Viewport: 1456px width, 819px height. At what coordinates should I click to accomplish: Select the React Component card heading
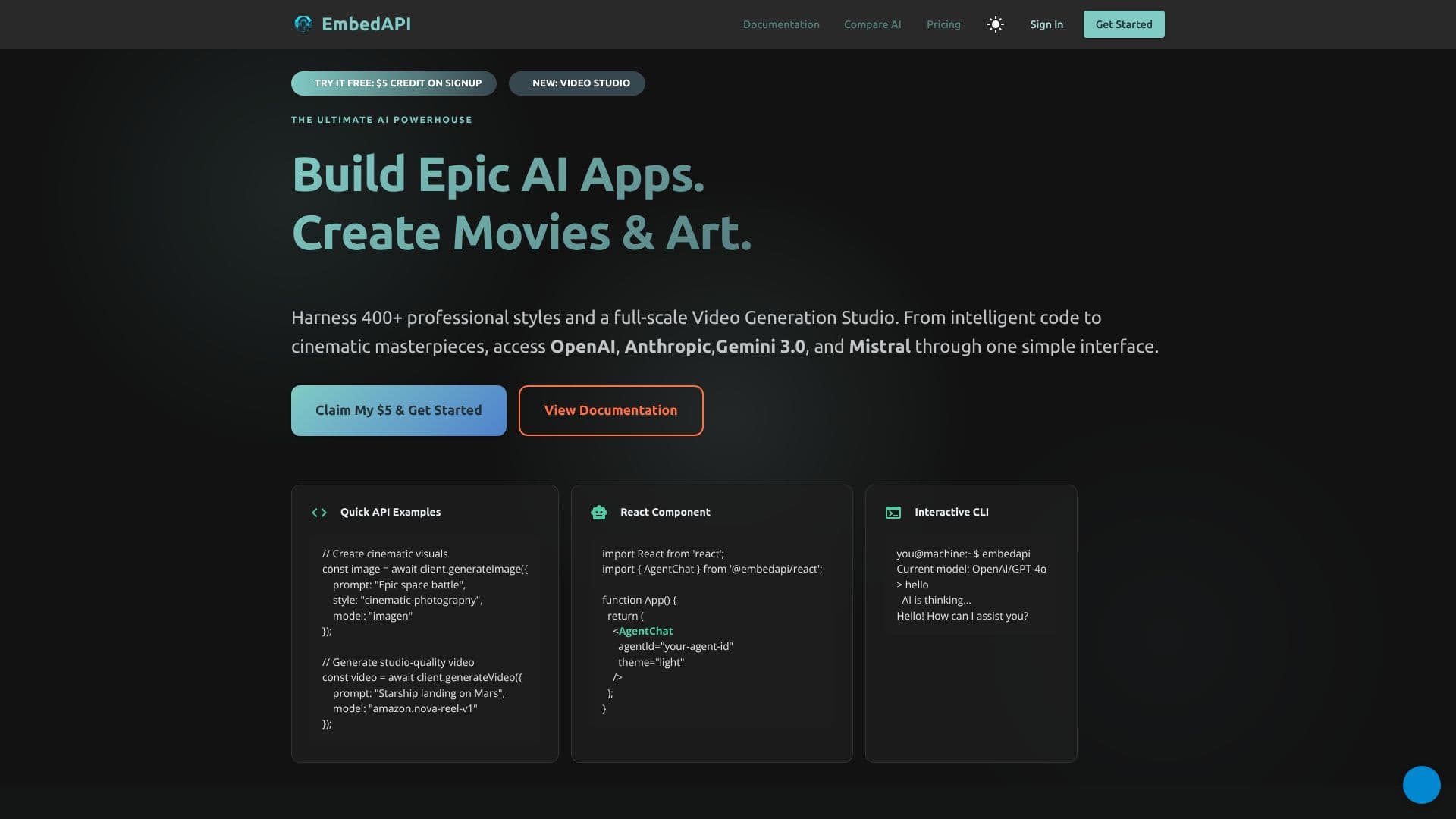click(665, 512)
